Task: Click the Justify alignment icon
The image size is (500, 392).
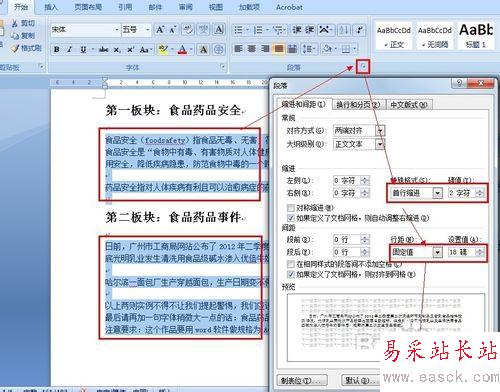Action: (x=279, y=49)
